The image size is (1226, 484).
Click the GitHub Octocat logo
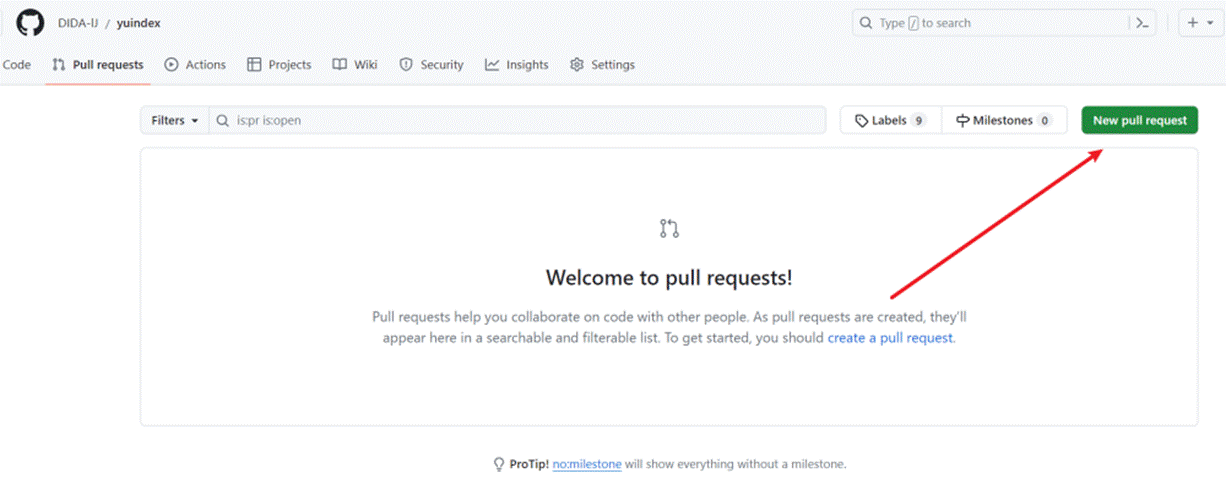[x=31, y=23]
